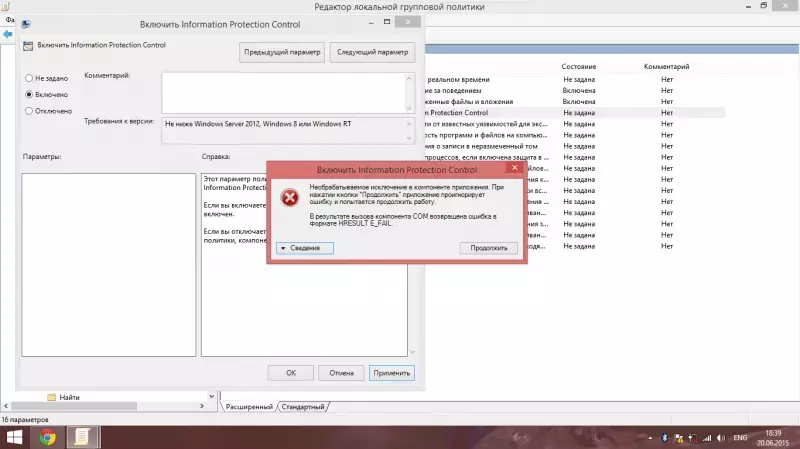Click the ENG language indicator
Viewport: 800px width, 449px height.
click(740, 438)
